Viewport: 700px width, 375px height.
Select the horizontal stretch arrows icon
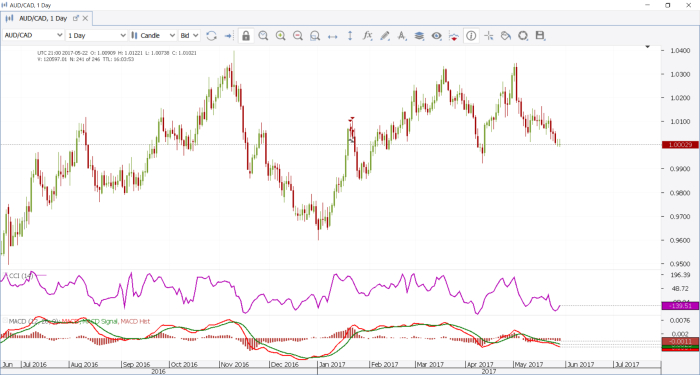(333, 36)
